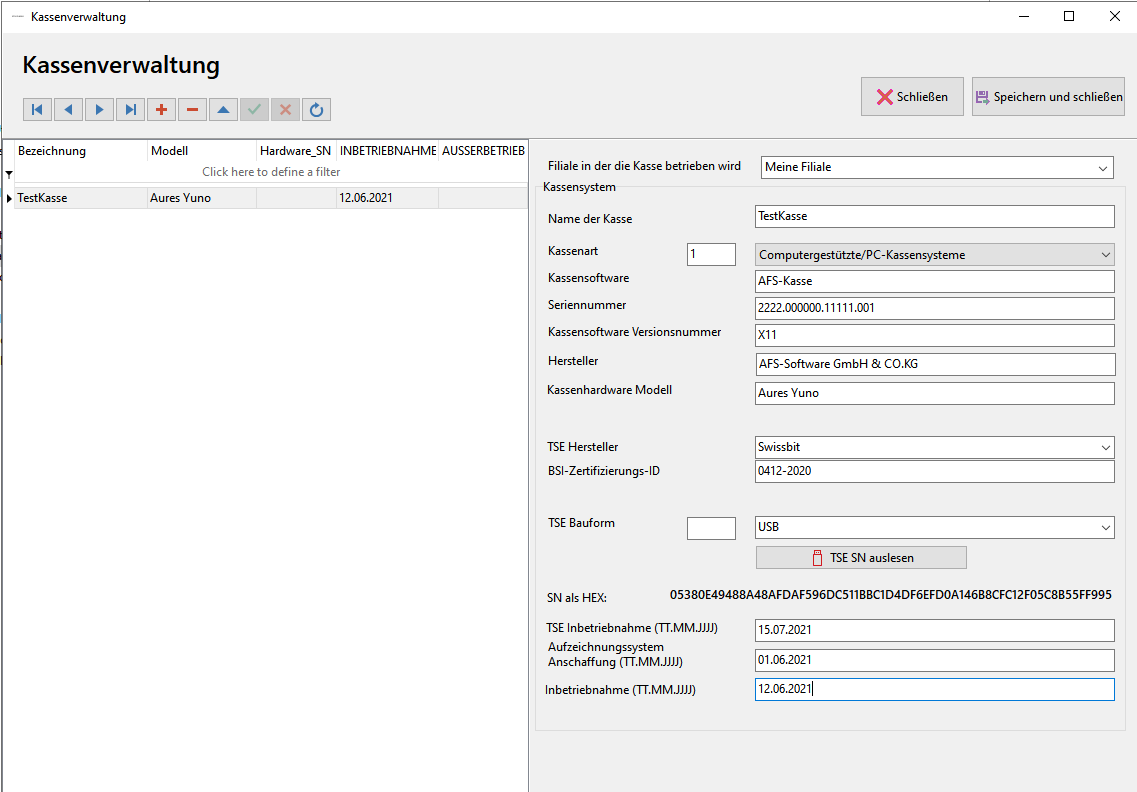The width and height of the screenshot is (1137, 792).
Task: Add new Kasse with plus icon
Action: (x=162, y=110)
